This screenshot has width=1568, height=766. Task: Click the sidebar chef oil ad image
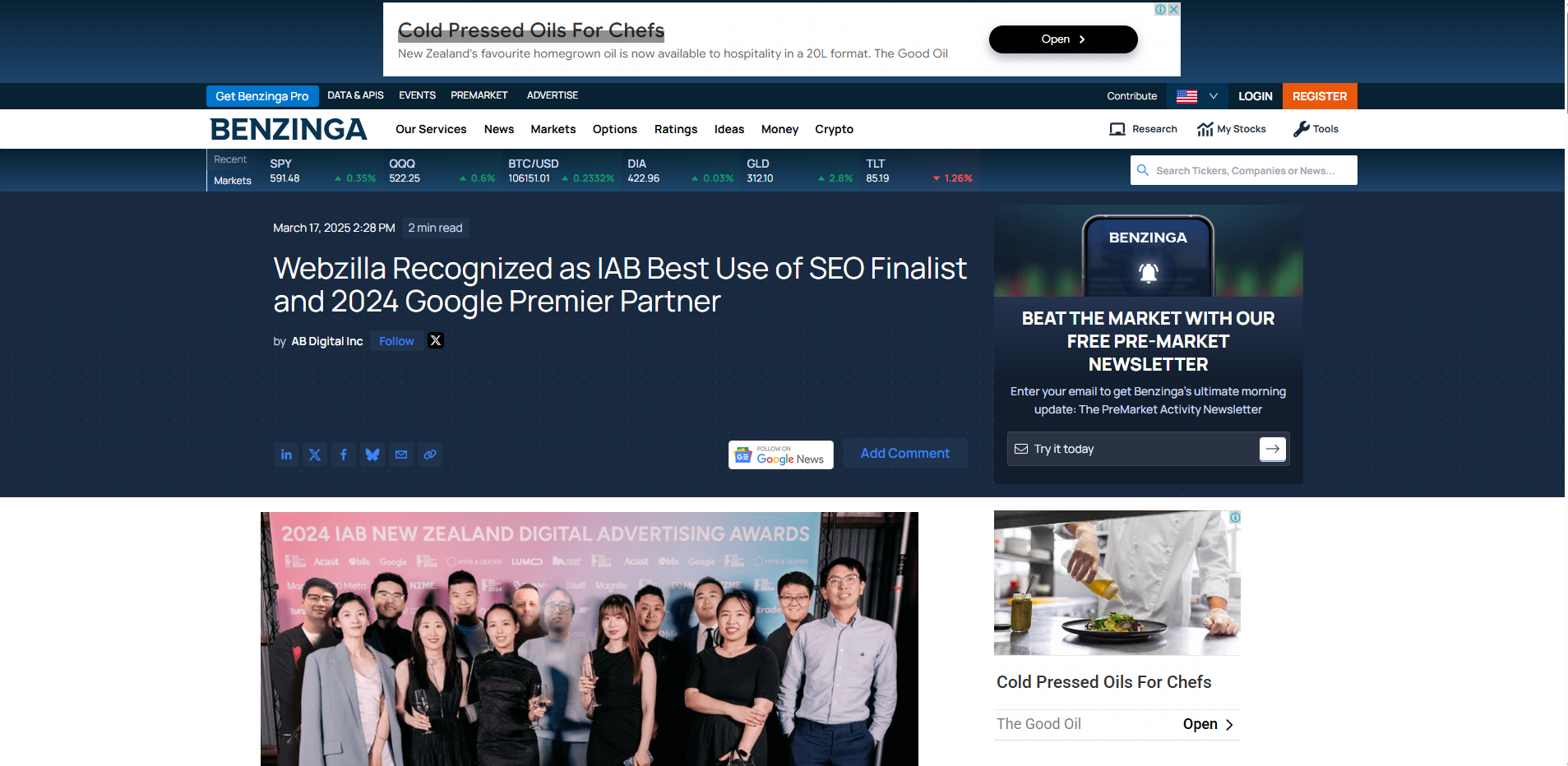tap(1117, 583)
